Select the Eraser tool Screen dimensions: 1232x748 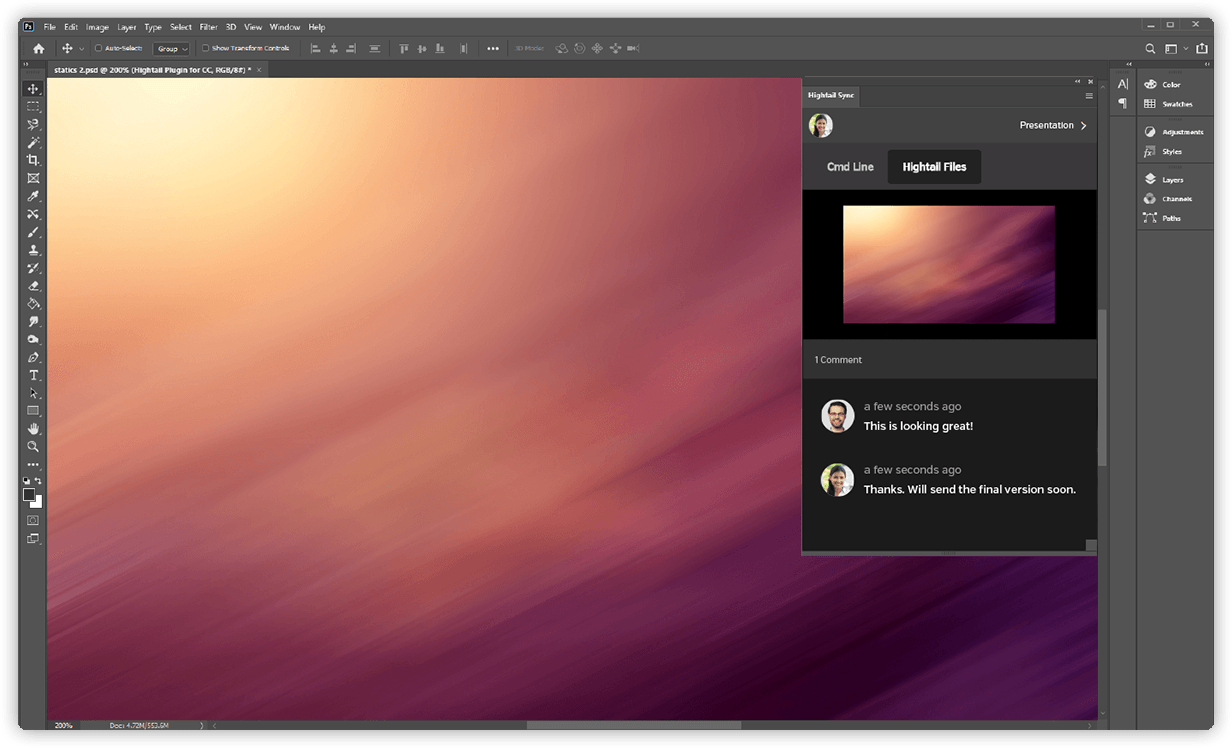coord(33,286)
